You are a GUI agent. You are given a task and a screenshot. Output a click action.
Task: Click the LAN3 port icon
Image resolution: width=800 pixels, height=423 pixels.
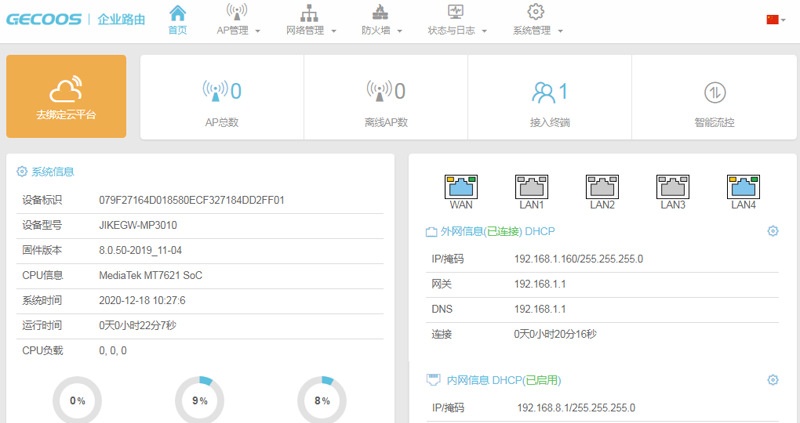click(x=672, y=185)
